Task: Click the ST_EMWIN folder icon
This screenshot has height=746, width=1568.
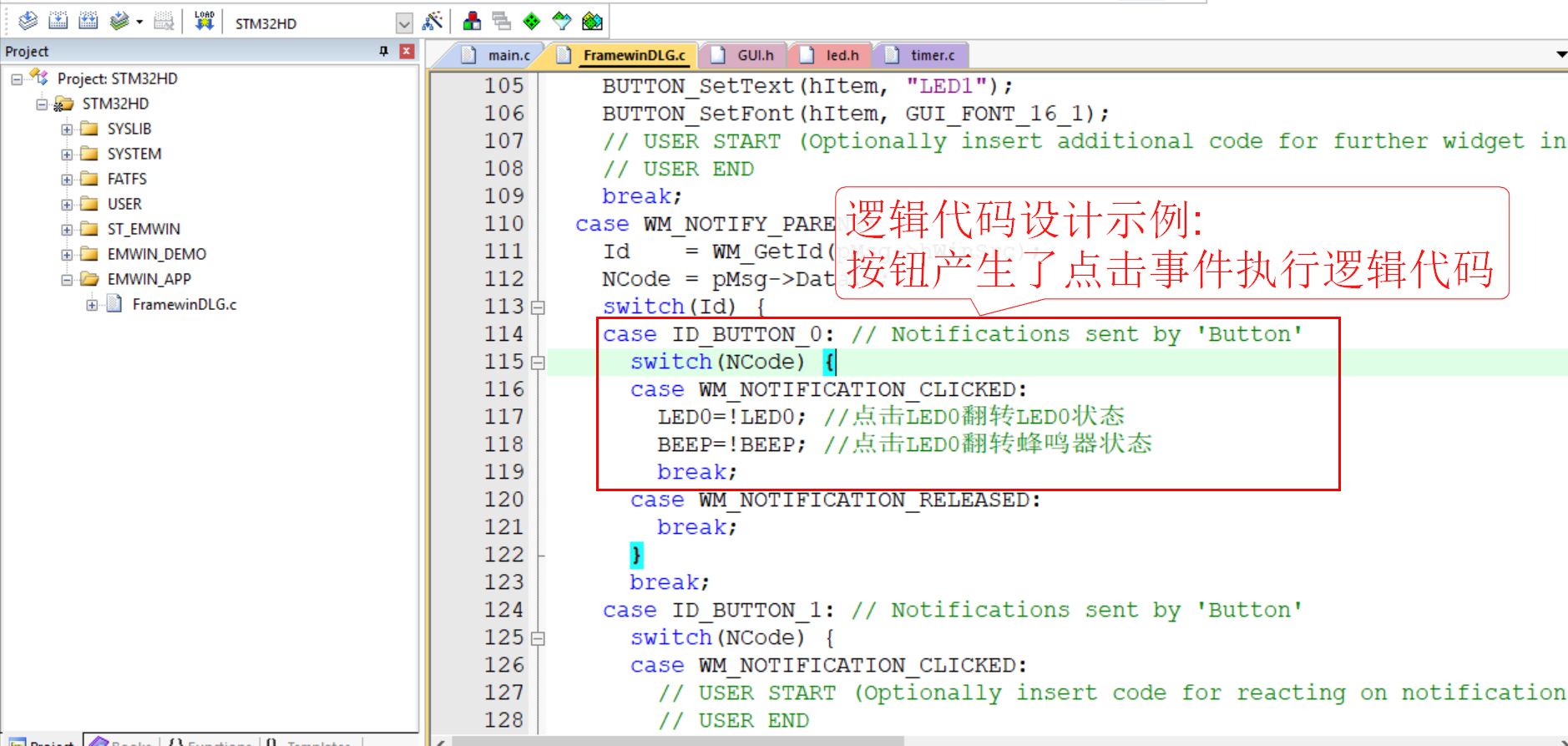Action: coord(89,229)
